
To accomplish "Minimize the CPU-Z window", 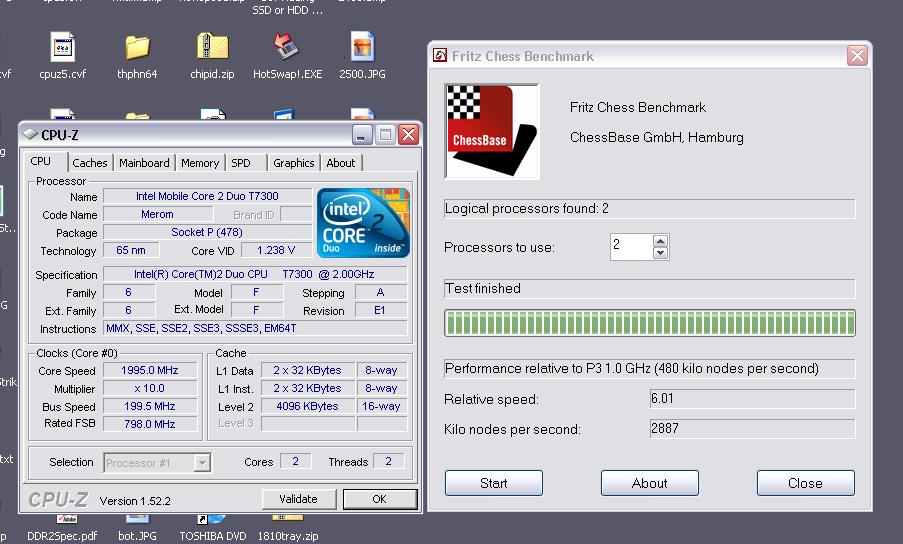I will (362, 135).
